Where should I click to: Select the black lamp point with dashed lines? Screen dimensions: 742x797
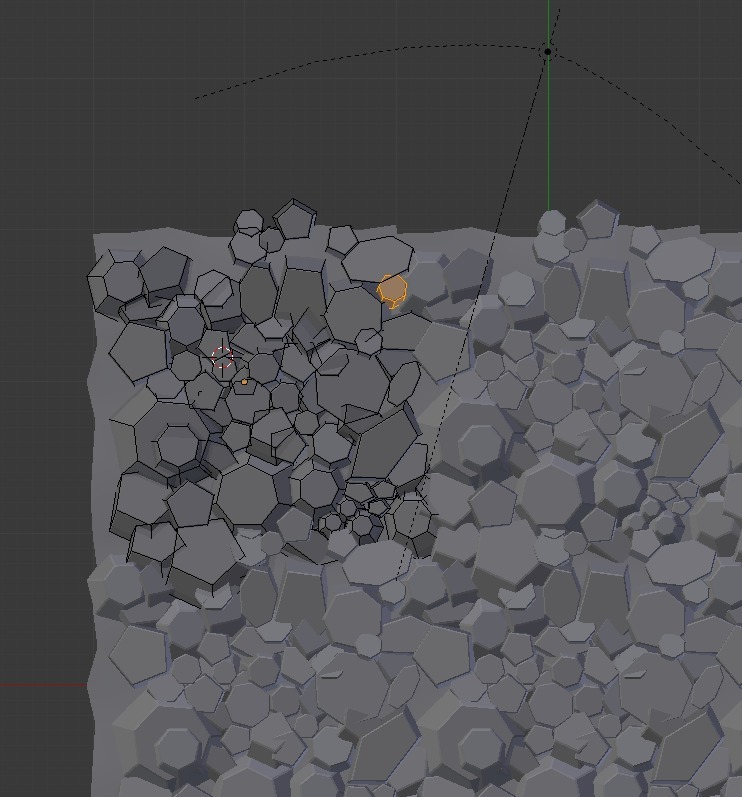click(x=547, y=51)
